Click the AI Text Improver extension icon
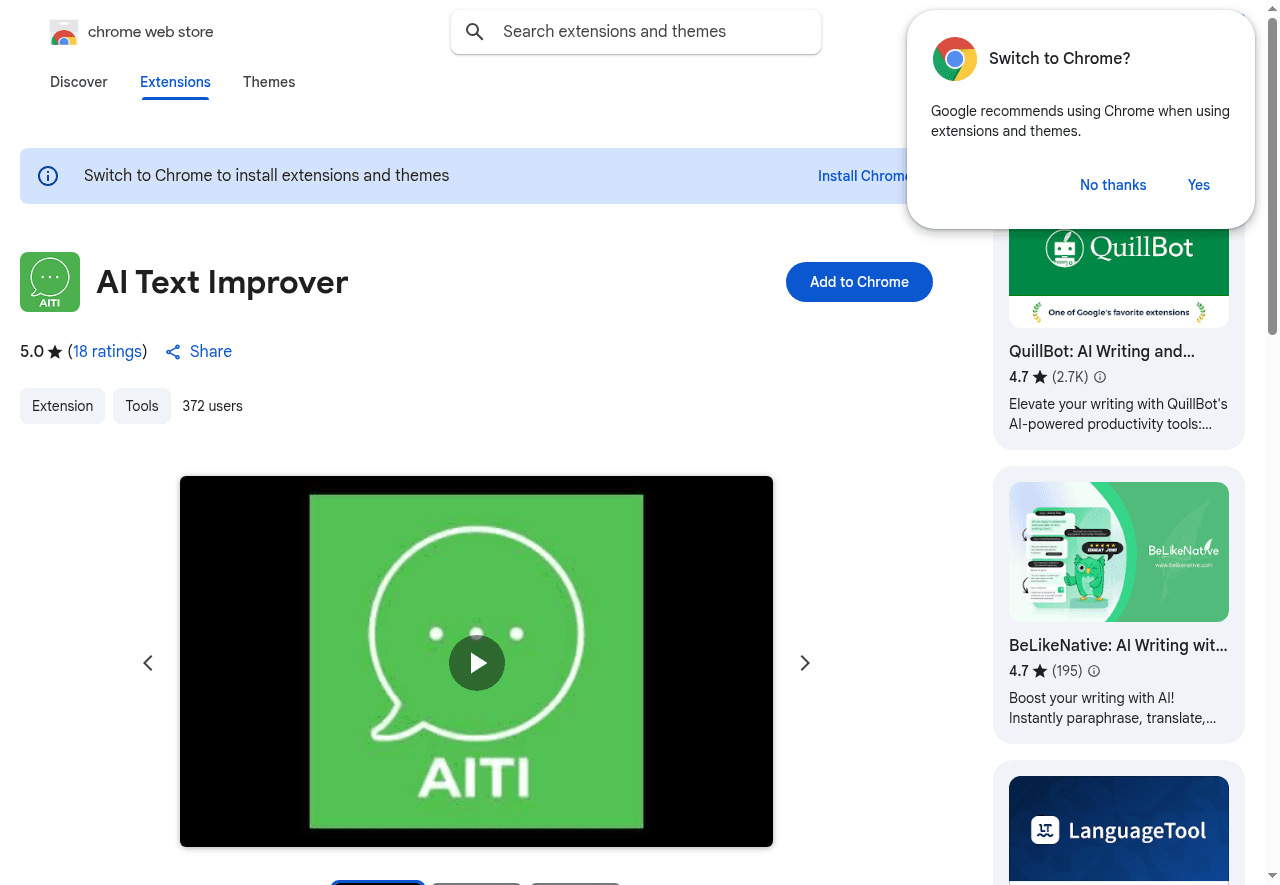Viewport: 1280px width, 885px height. [49, 282]
